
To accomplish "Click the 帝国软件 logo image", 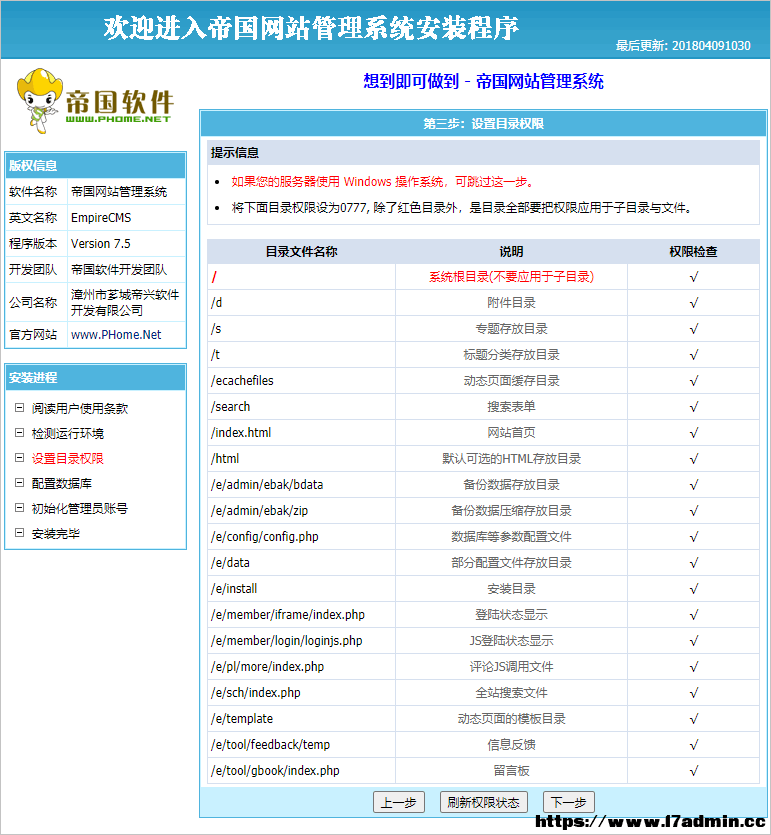I will [x=95, y=101].
